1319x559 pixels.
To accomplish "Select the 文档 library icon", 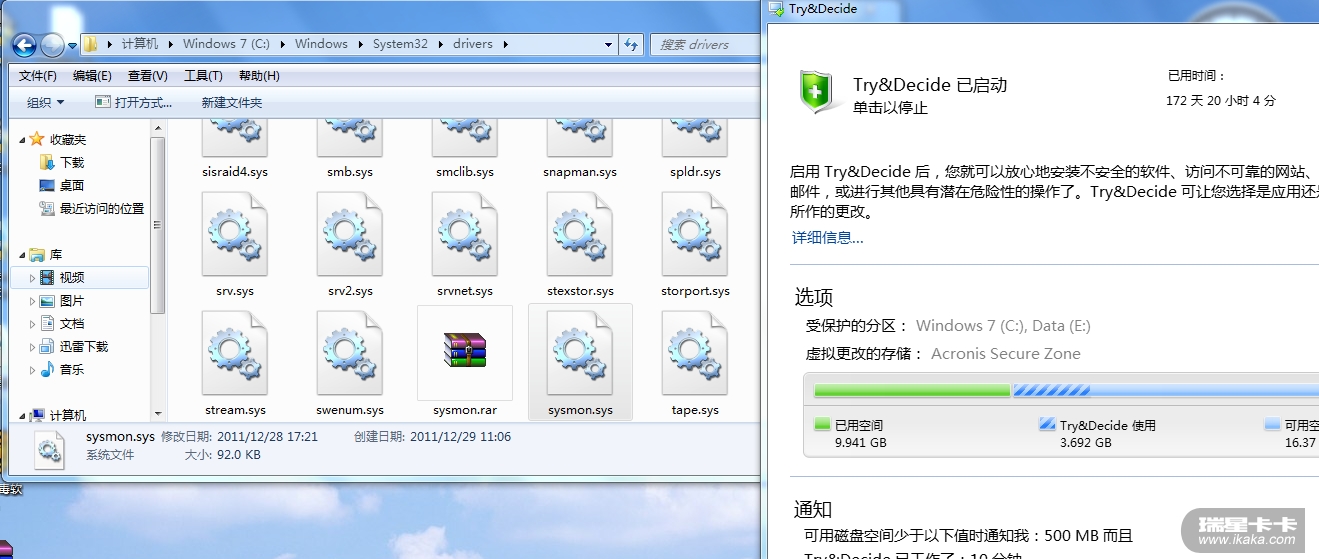I will 47,323.
